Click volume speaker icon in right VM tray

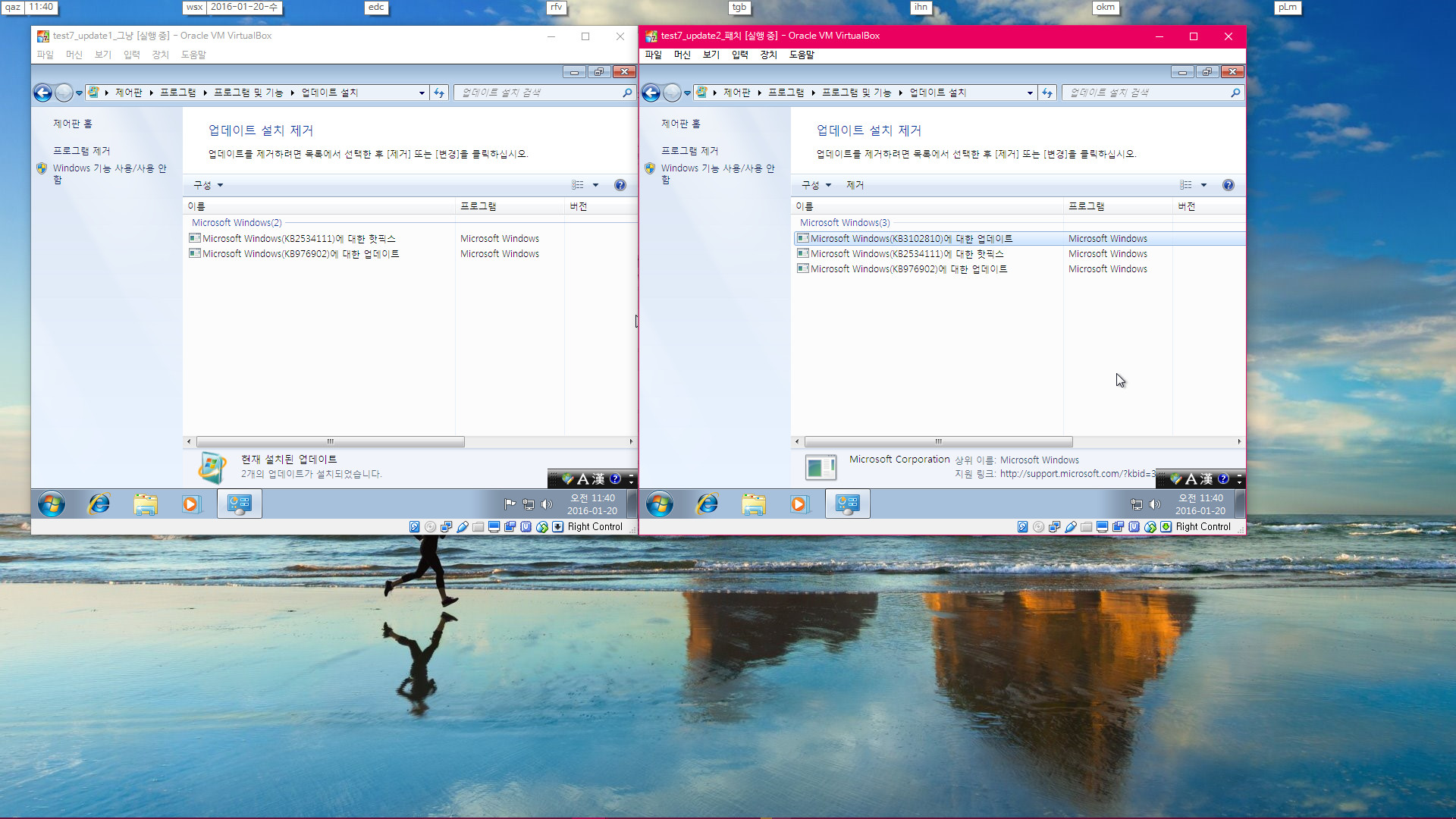pos(1154,504)
